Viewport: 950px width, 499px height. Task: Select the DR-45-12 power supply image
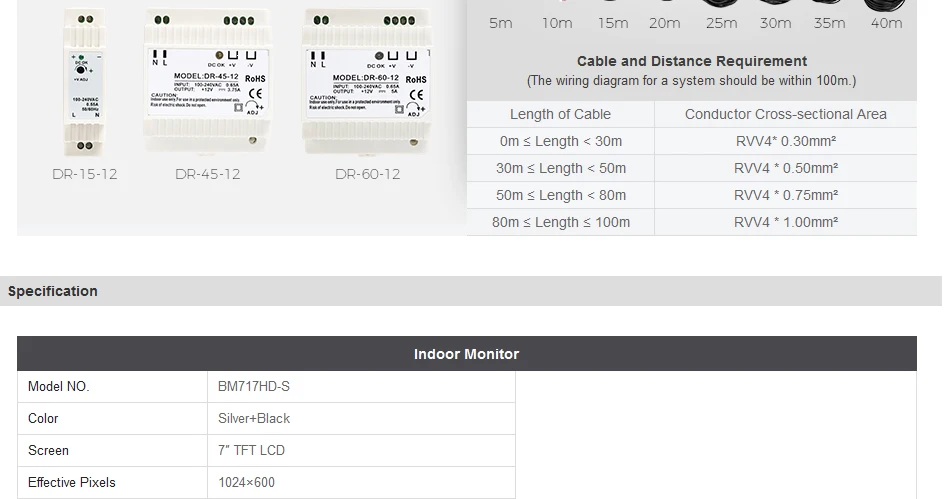click(207, 80)
